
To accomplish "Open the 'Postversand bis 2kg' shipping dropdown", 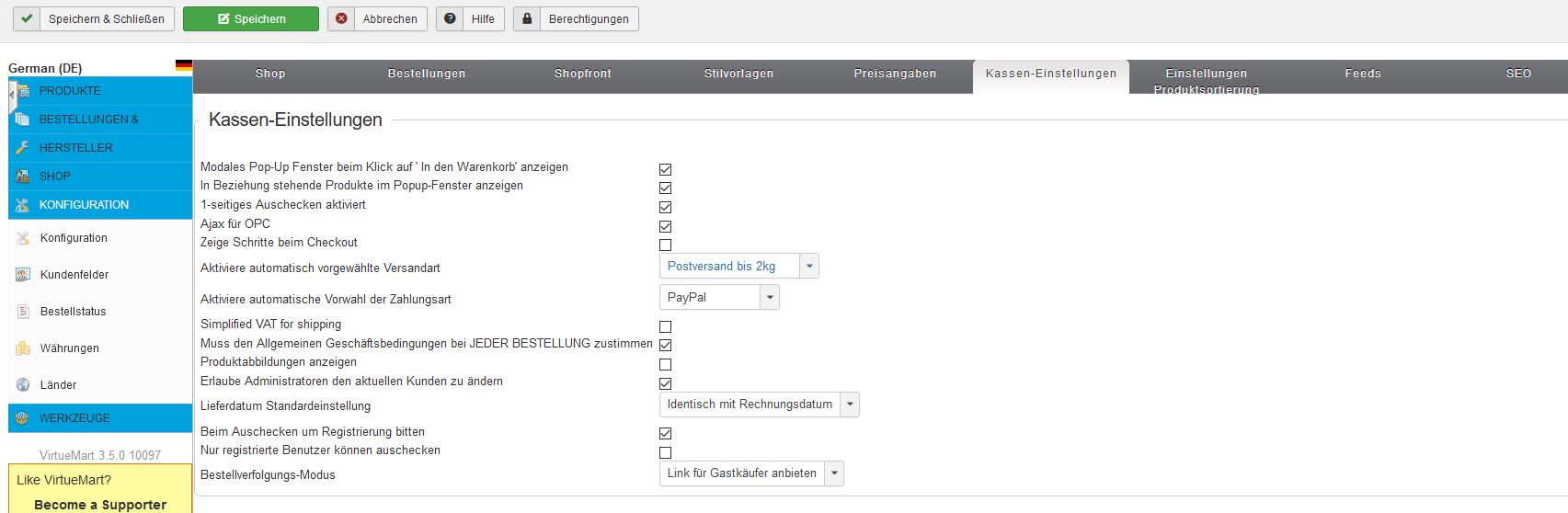I will pyautogui.click(x=738, y=267).
